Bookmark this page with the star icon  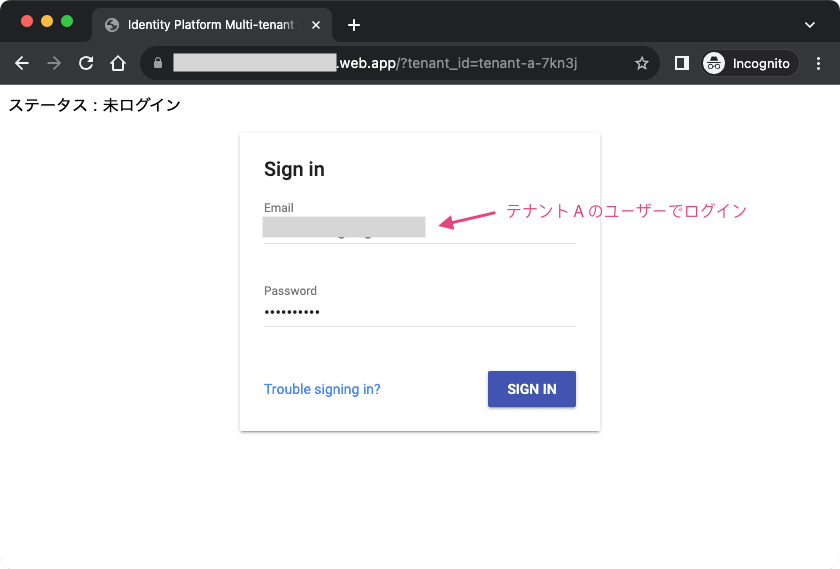(x=641, y=64)
